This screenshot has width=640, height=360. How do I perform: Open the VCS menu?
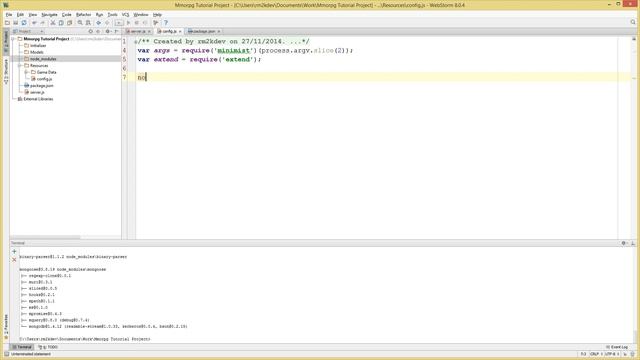pyautogui.click(x=125, y=15)
